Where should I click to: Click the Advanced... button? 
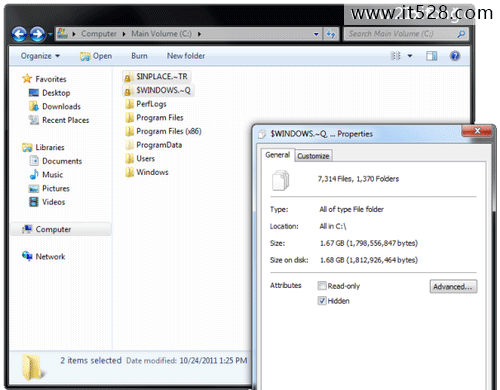(453, 286)
